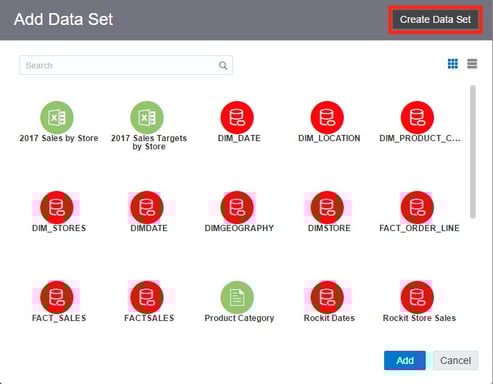493x384 pixels.
Task: Click the 'DIM_DATE' label text
Action: [239, 138]
